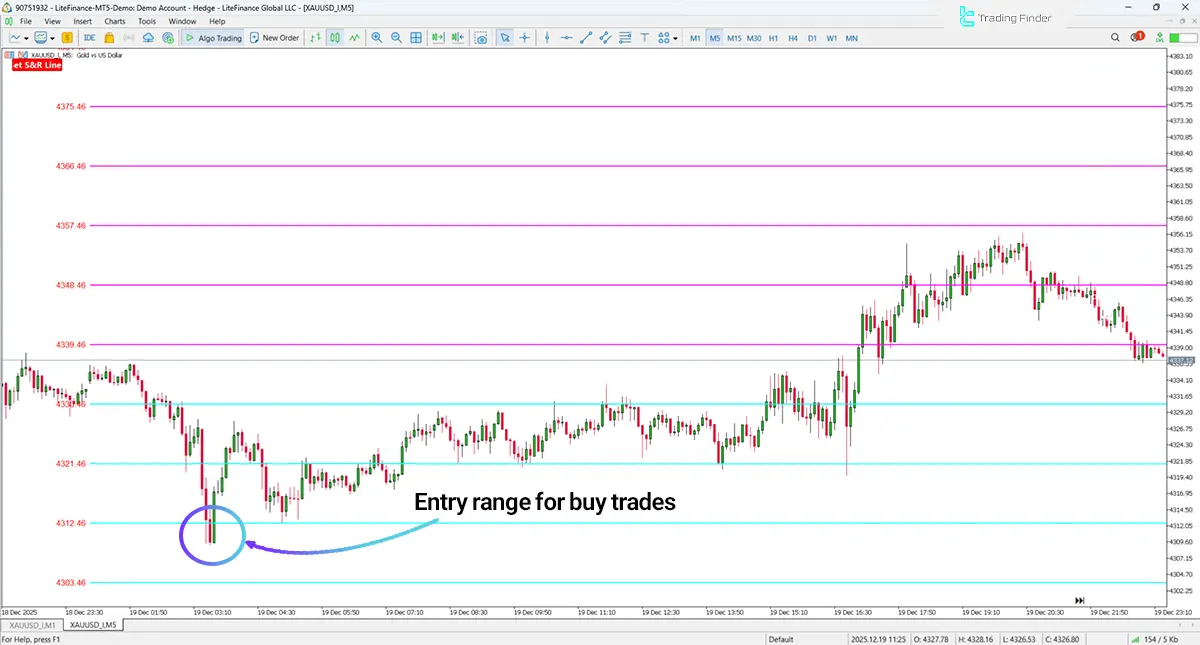The height and width of the screenshot is (645, 1200).
Task: Toggle the chart shift indent
Action: click(457, 38)
